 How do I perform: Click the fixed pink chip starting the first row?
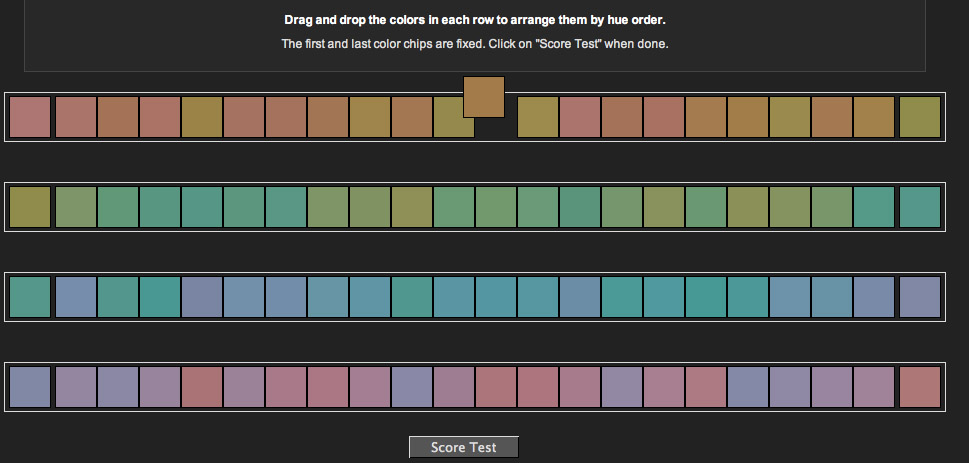(x=30, y=117)
